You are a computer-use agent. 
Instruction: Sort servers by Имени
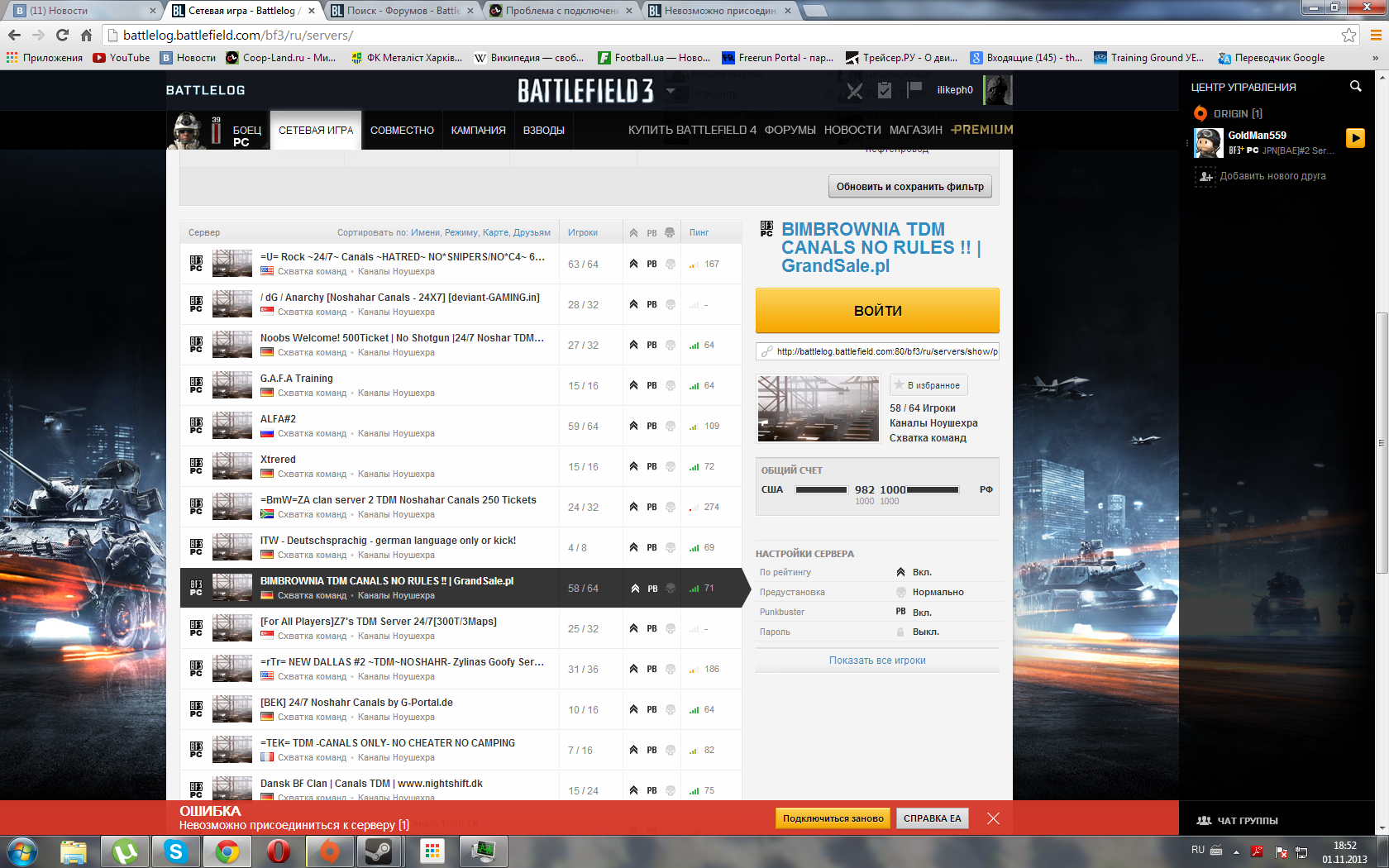[x=426, y=233]
